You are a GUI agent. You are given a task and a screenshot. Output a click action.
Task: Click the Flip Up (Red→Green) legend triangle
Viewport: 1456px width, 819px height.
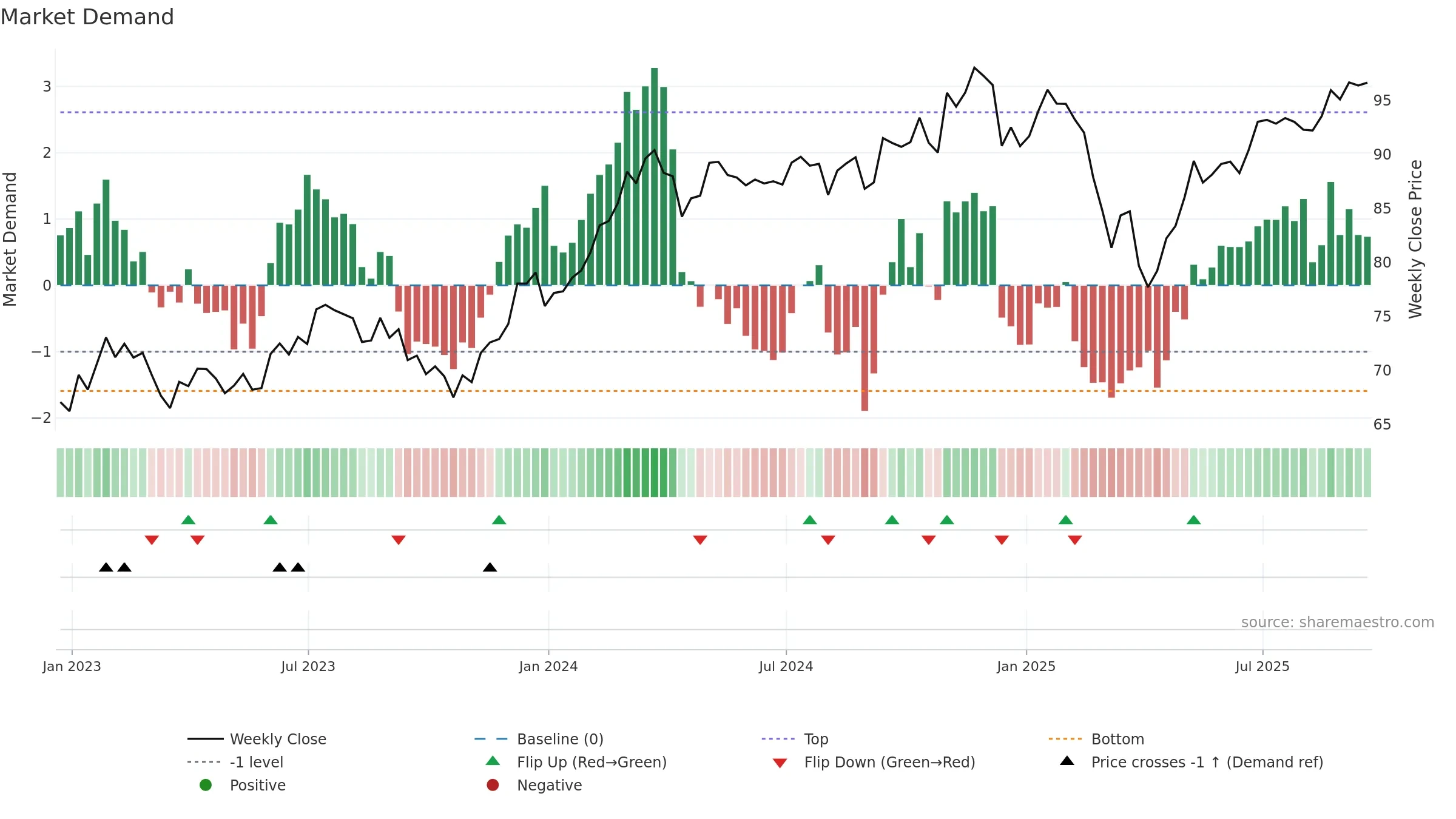pos(493,761)
